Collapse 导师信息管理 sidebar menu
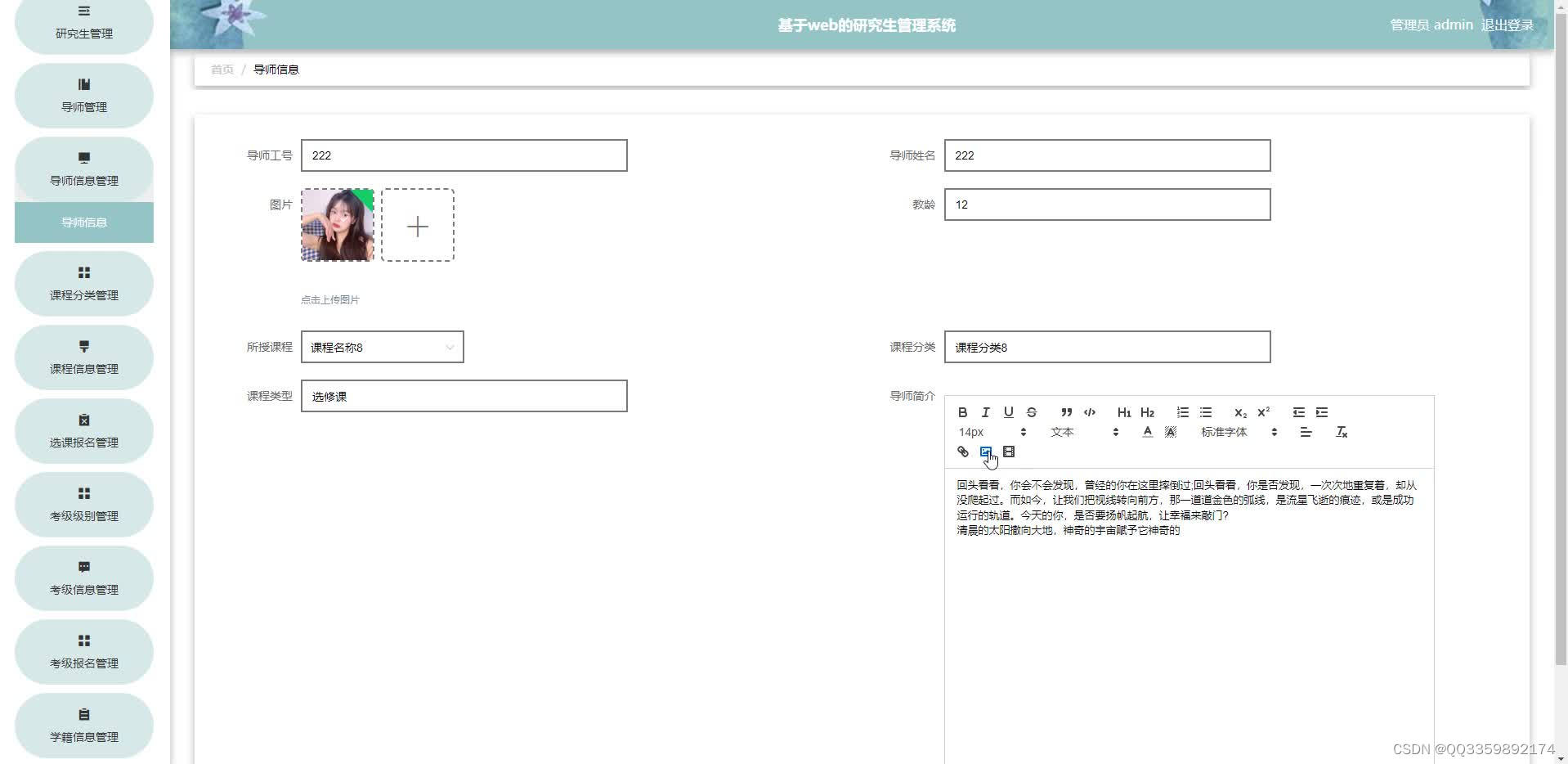 coord(84,169)
